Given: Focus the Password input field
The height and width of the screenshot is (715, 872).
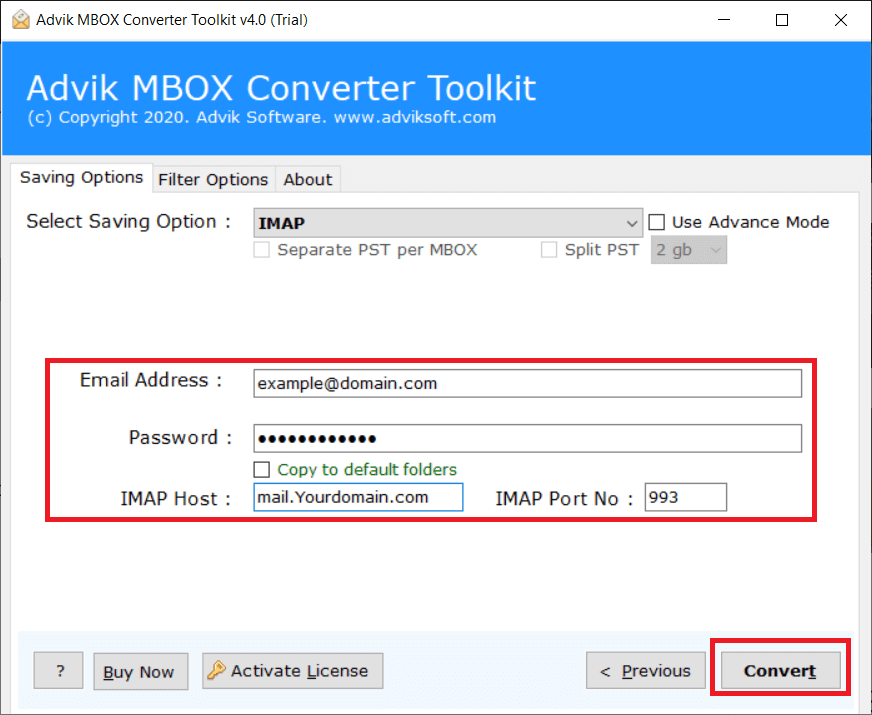Looking at the screenshot, I should tap(527, 439).
